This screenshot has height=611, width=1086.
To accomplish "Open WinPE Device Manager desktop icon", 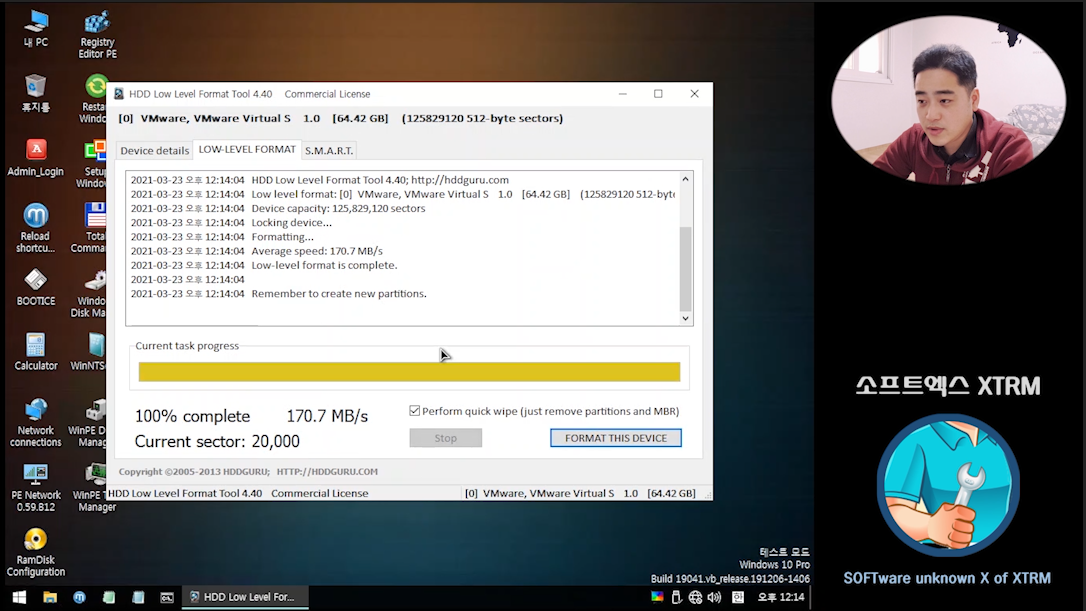I will pyautogui.click(x=89, y=423).
